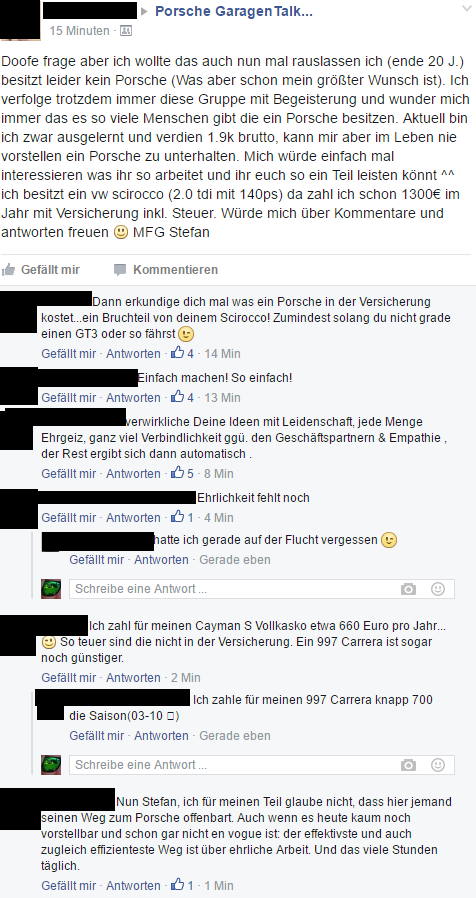Screen dimensions: 476x898
Task: Open the Porsche GaragenTalk group link
Action: click(234, 11)
